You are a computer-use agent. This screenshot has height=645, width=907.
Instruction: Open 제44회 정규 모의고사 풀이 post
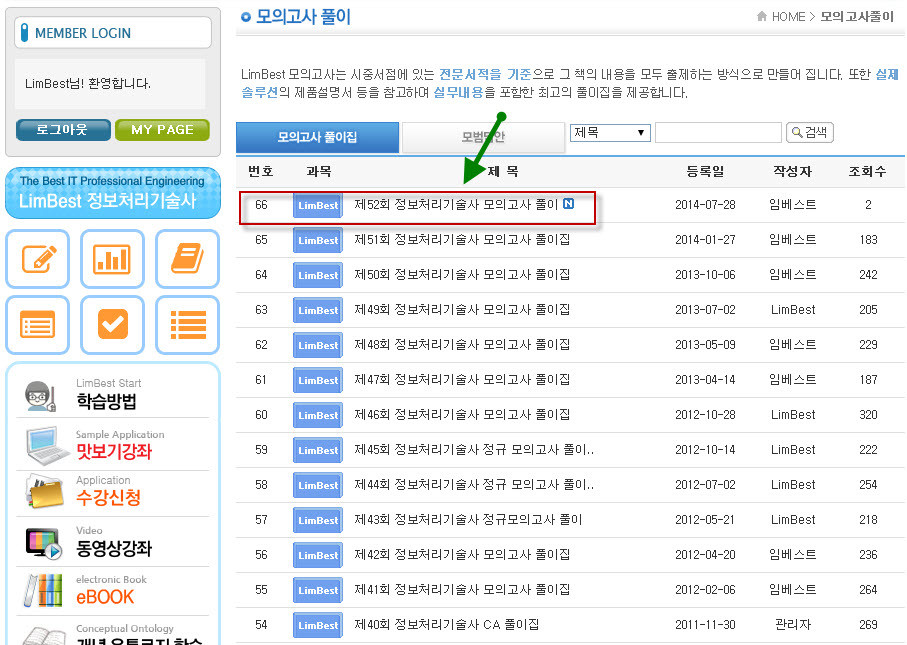point(474,484)
